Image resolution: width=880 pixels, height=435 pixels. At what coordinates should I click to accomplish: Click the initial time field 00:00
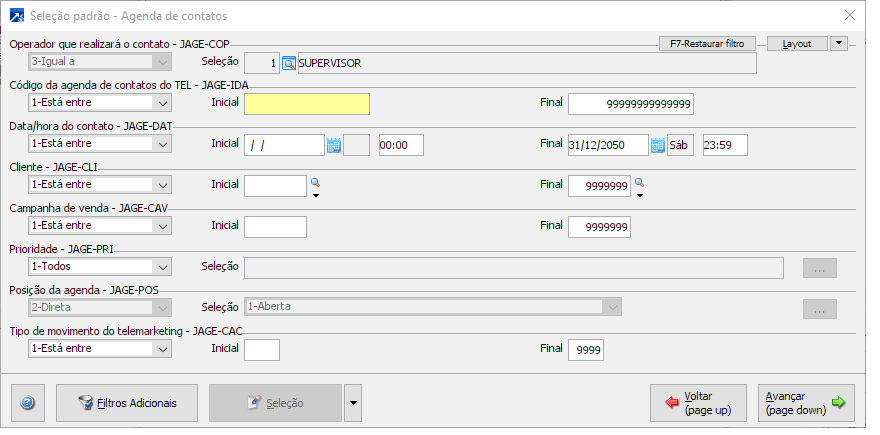coord(401,145)
